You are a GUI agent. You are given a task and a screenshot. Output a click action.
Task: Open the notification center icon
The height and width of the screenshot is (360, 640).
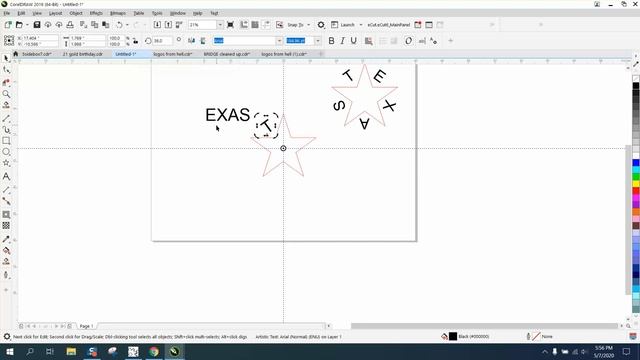pyautogui.click(x=626, y=351)
